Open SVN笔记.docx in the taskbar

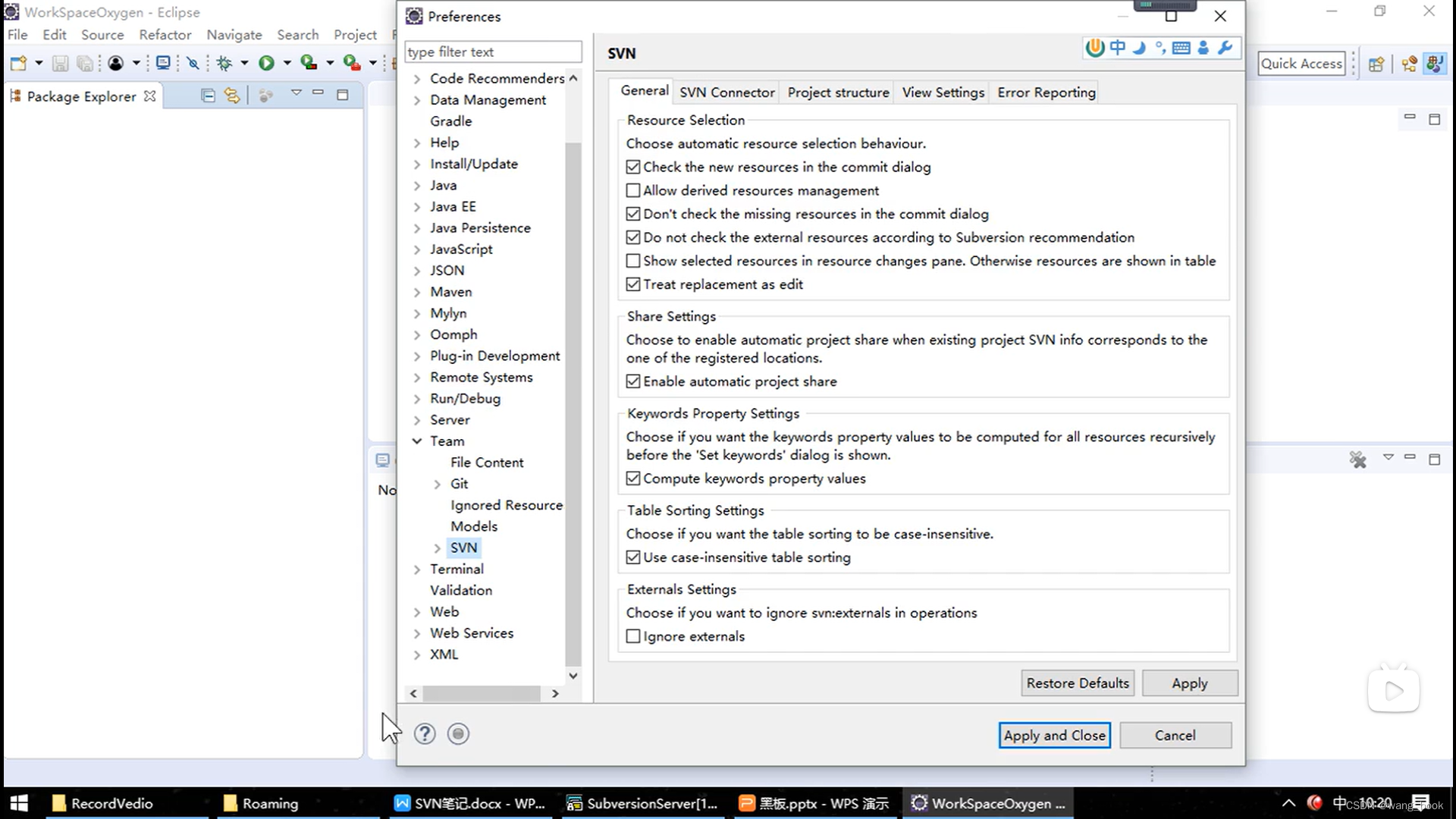(x=470, y=803)
